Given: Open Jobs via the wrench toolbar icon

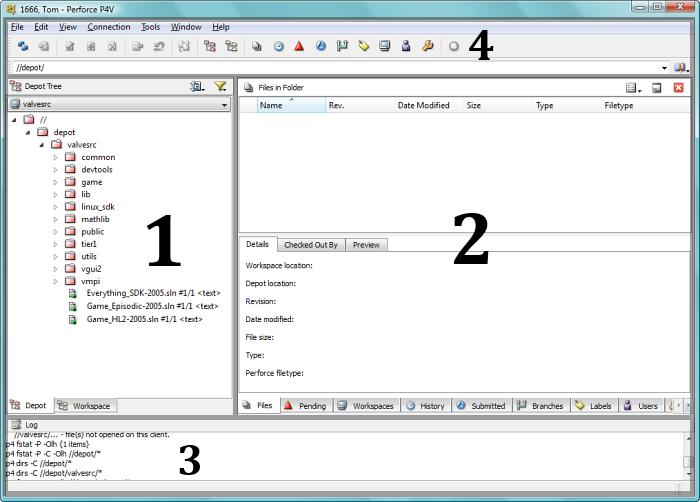Looking at the screenshot, I should pos(428,46).
